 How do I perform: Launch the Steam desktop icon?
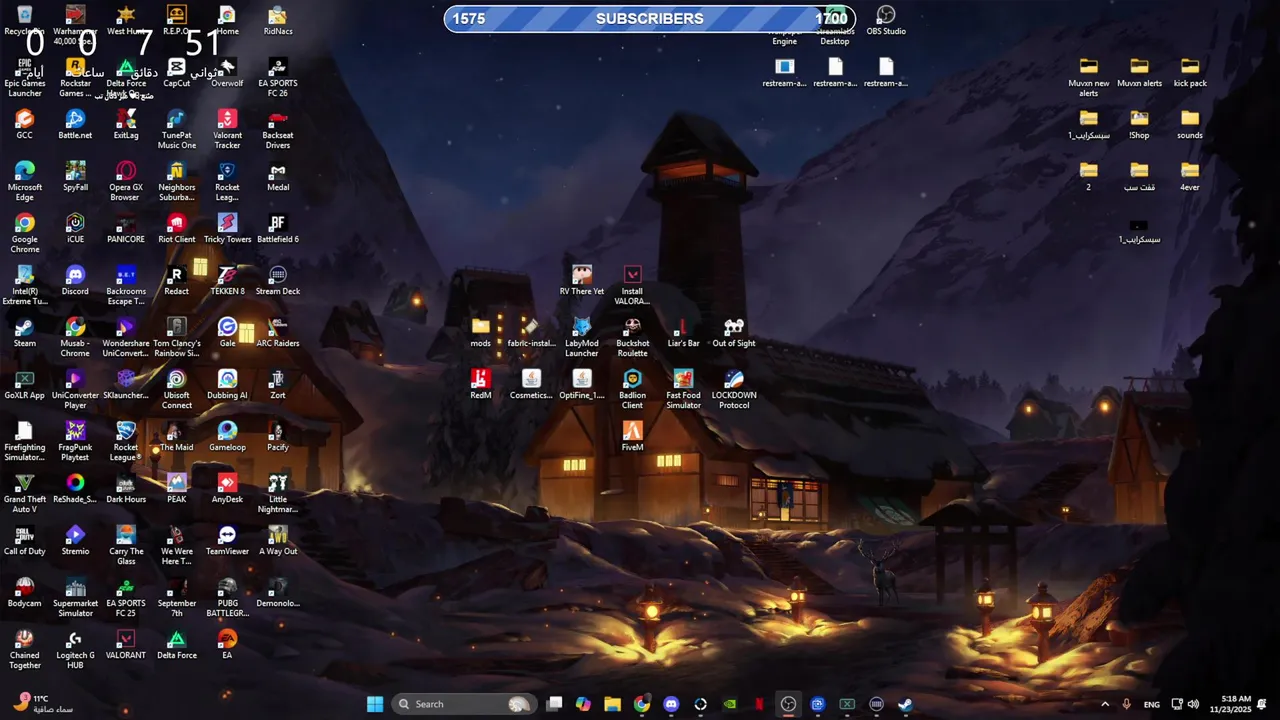pyautogui.click(x=25, y=331)
